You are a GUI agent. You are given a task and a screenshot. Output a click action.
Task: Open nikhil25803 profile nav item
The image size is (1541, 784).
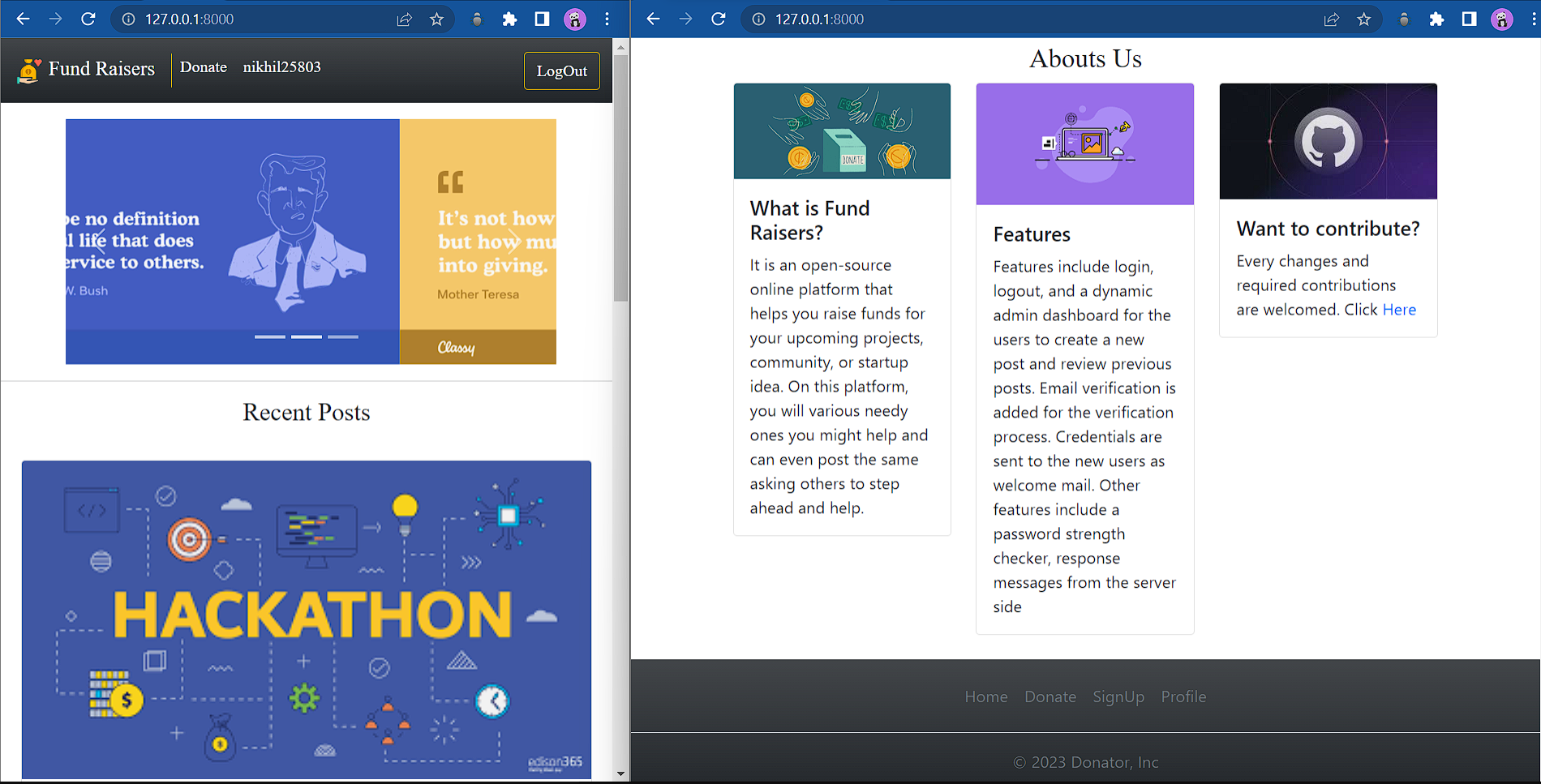pos(282,67)
